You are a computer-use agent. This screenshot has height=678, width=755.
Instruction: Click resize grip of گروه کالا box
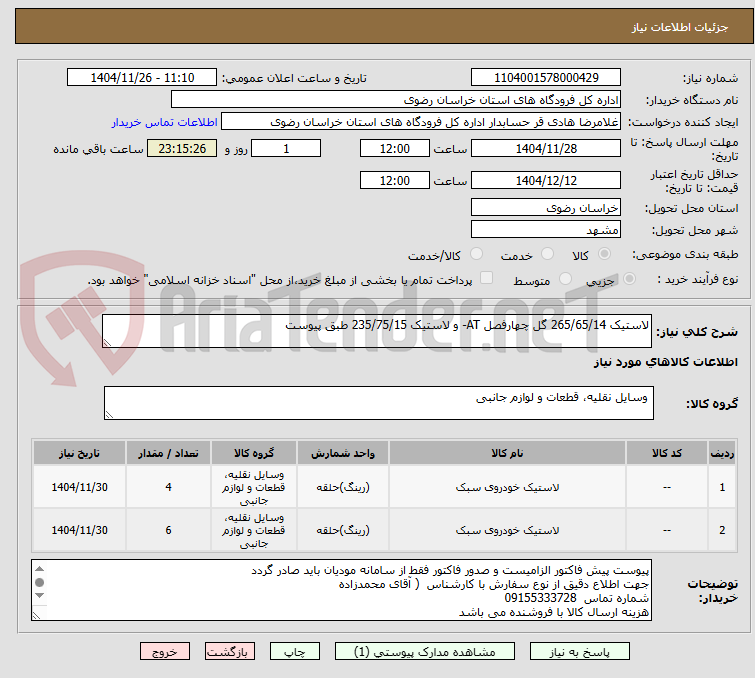click(x=109, y=415)
